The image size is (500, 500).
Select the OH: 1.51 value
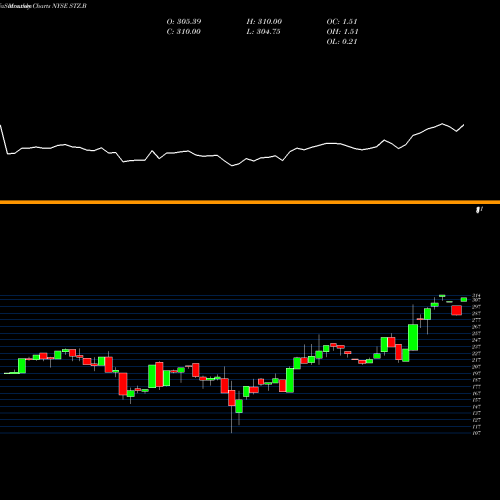[x=342, y=32]
